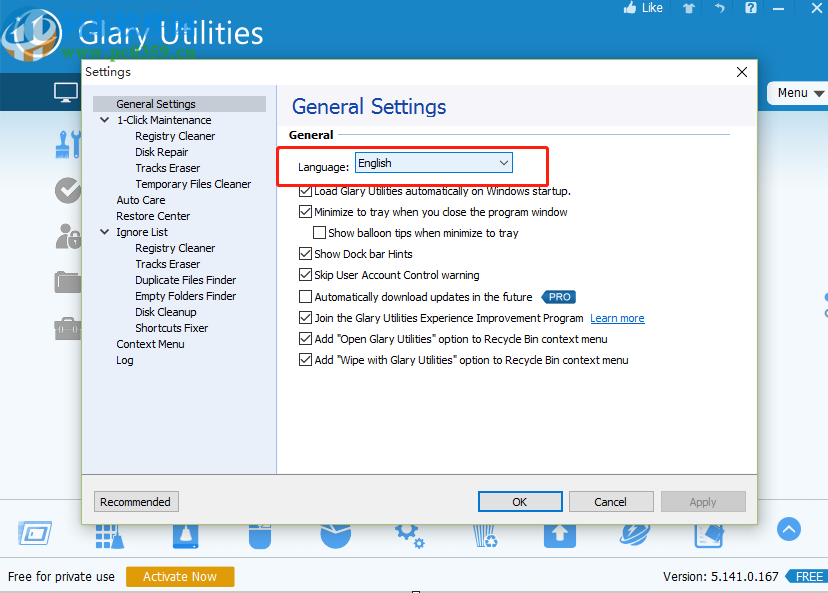The image size is (828, 593).
Task: Open the Language dropdown set to English
Action: pos(434,163)
